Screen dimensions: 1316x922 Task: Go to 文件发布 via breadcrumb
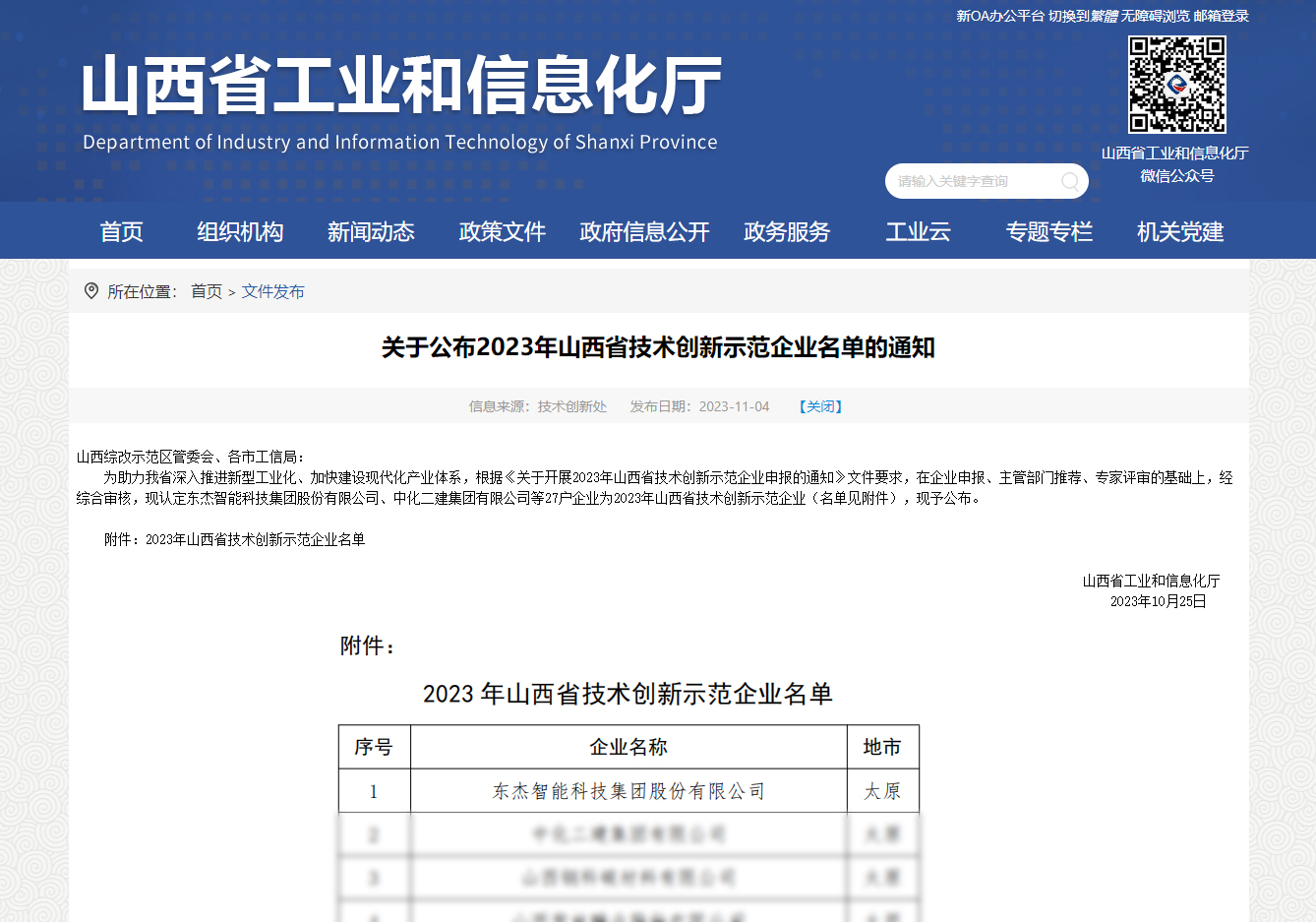[273, 291]
